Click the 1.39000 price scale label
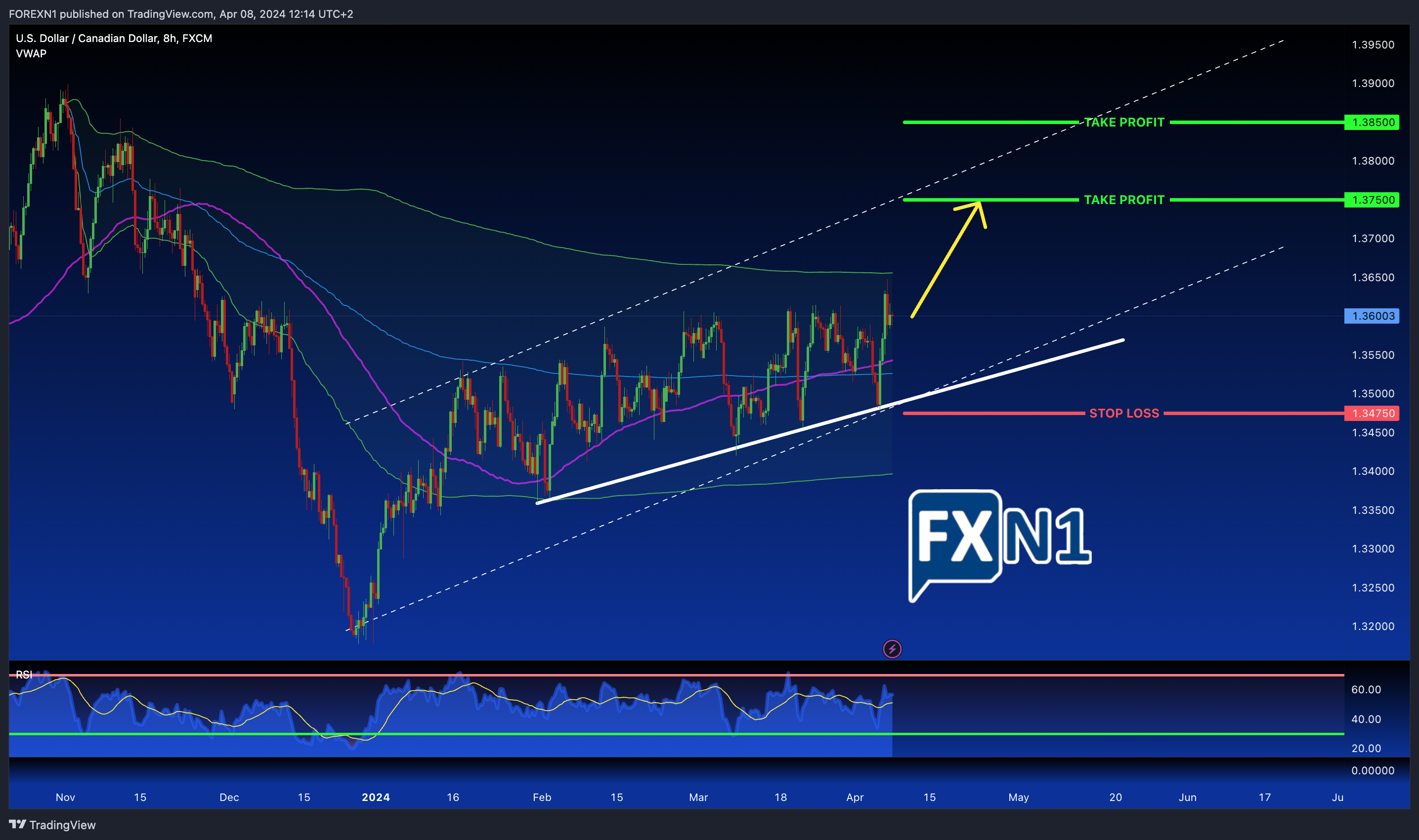This screenshot has width=1419, height=840. [1373, 83]
